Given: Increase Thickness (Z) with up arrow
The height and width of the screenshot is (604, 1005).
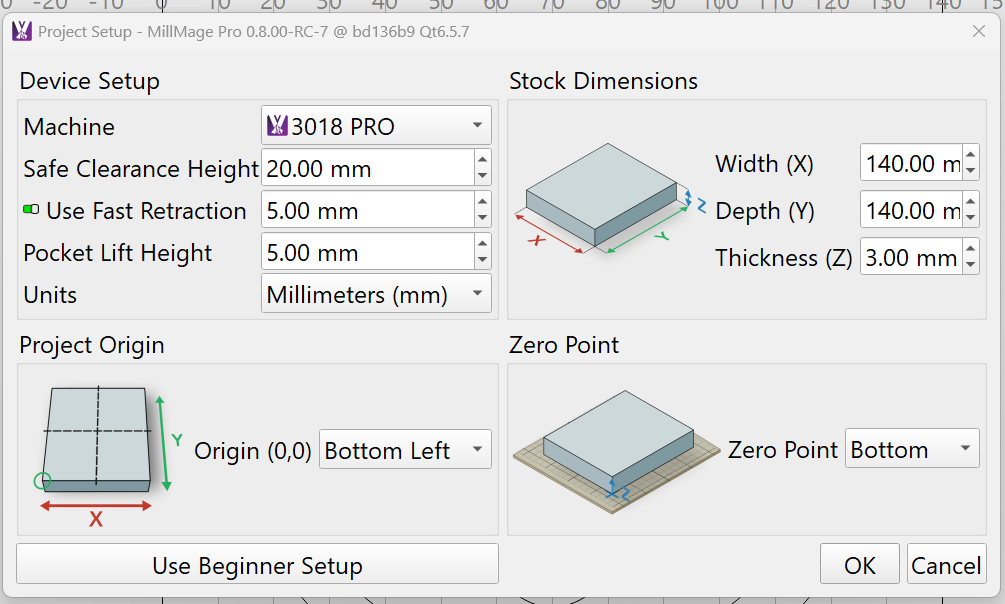Looking at the screenshot, I should click(x=971, y=248).
